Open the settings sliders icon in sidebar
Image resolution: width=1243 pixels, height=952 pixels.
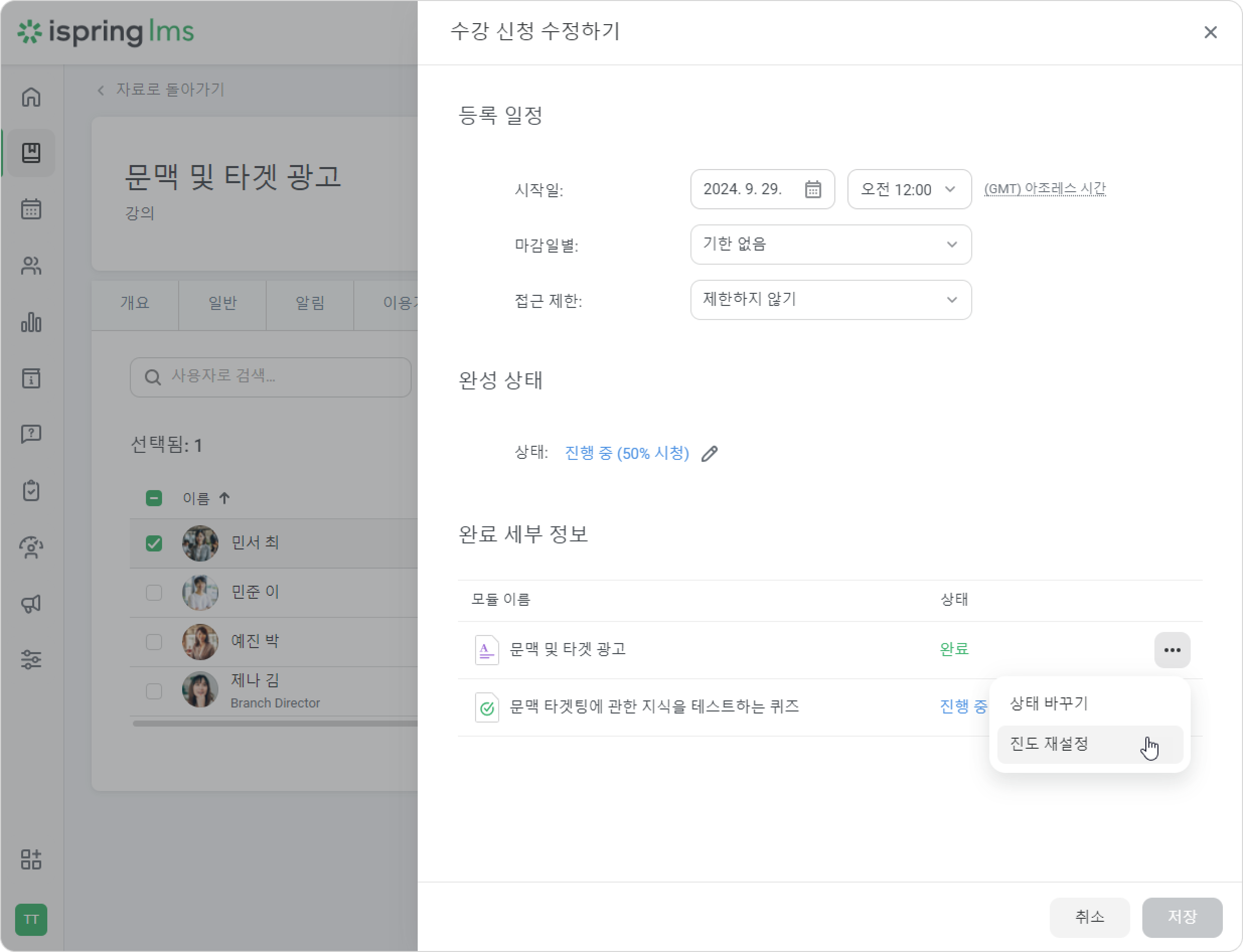pyautogui.click(x=31, y=660)
